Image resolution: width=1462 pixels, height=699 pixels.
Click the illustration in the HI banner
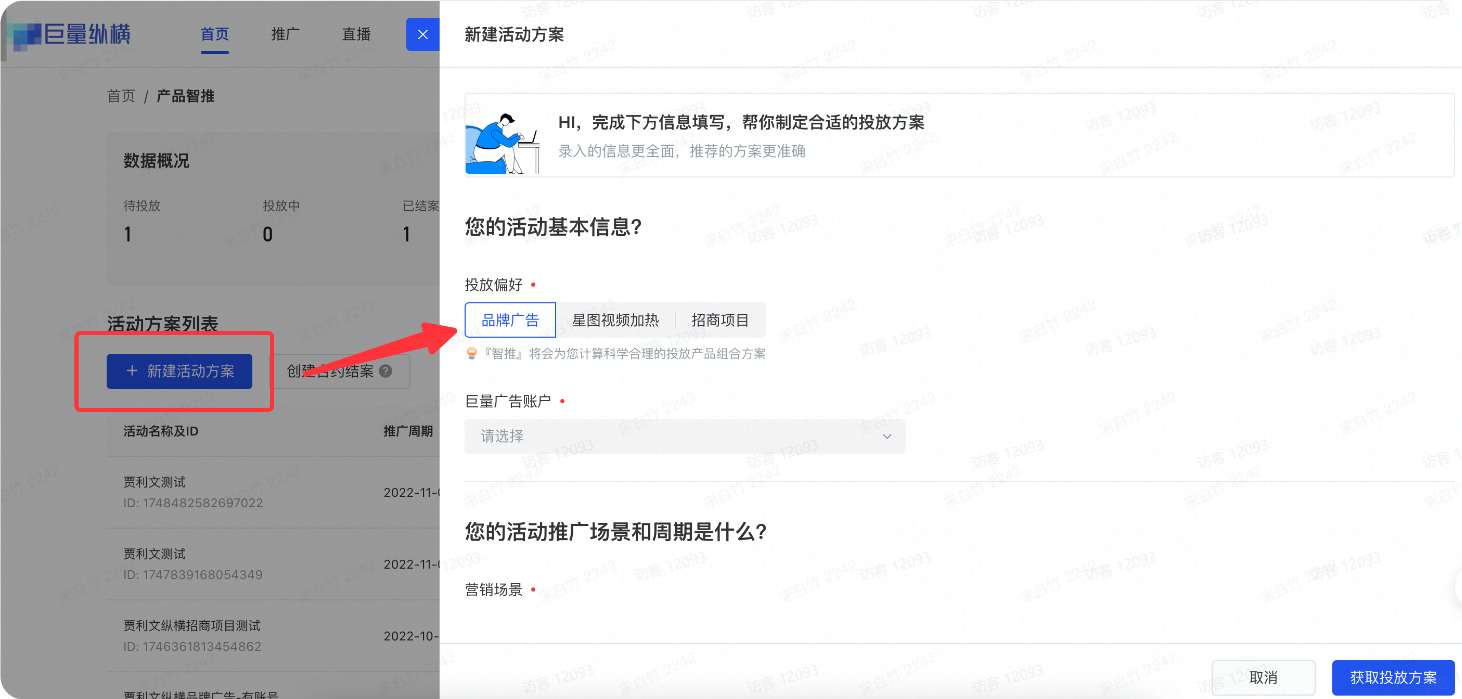click(x=503, y=143)
